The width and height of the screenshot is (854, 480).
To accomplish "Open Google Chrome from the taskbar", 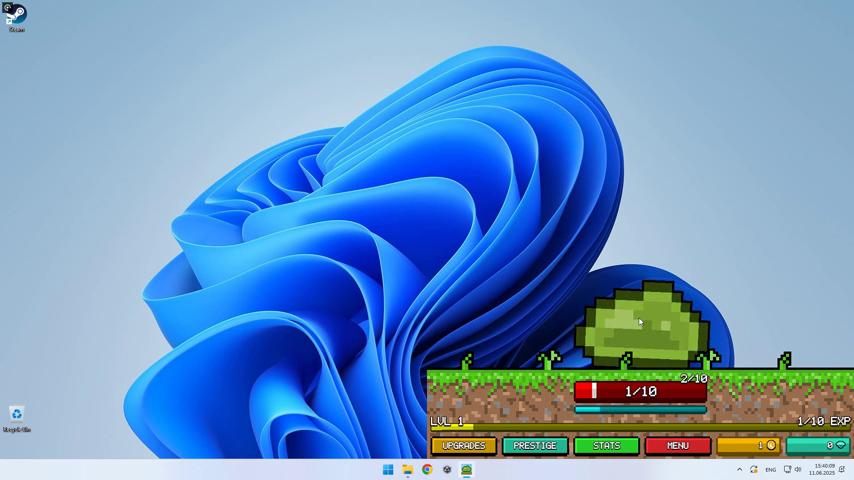I will pos(427,470).
